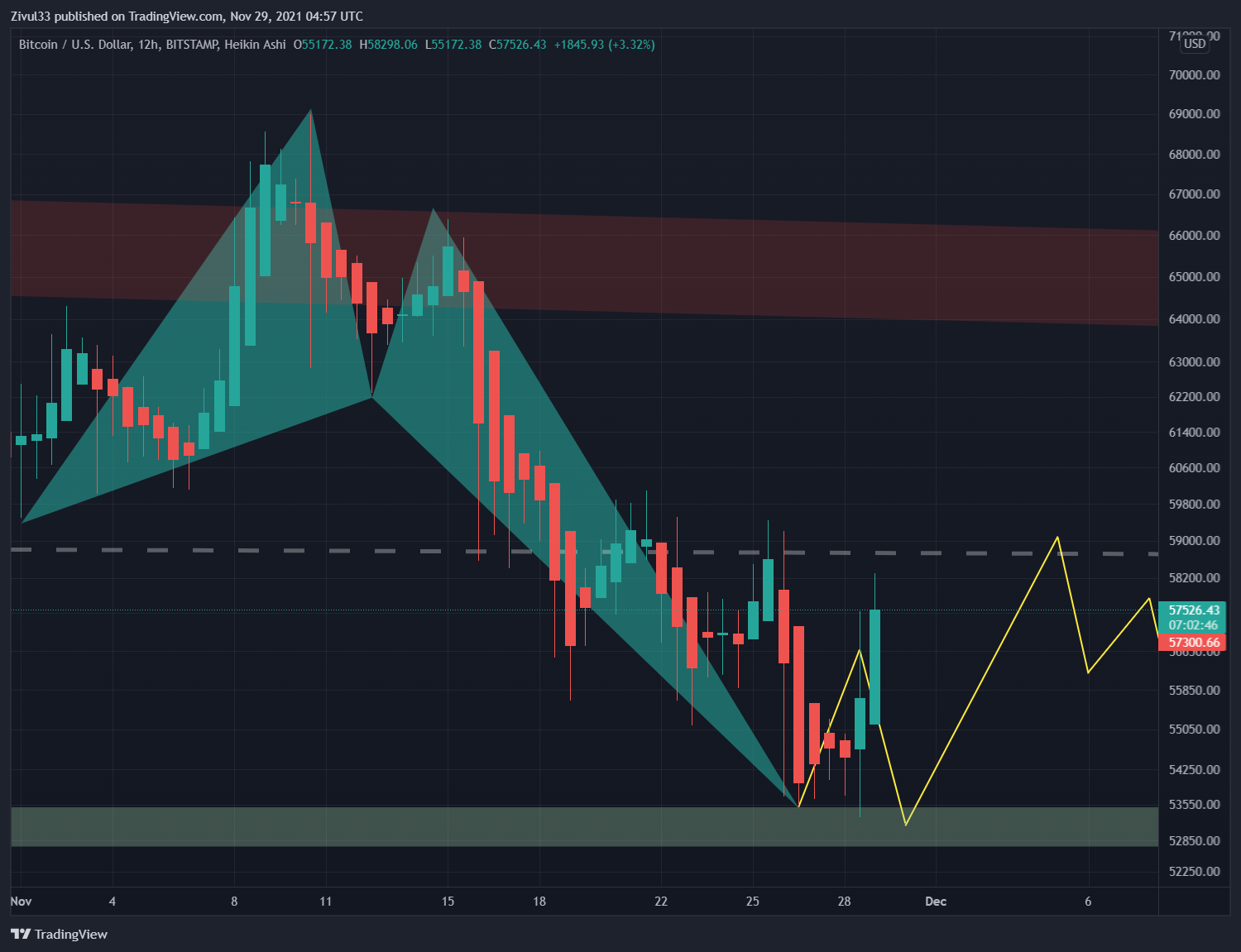Click the TradingView logo icon at bottom
Viewport: 1241px width, 952px height.
[x=21, y=934]
